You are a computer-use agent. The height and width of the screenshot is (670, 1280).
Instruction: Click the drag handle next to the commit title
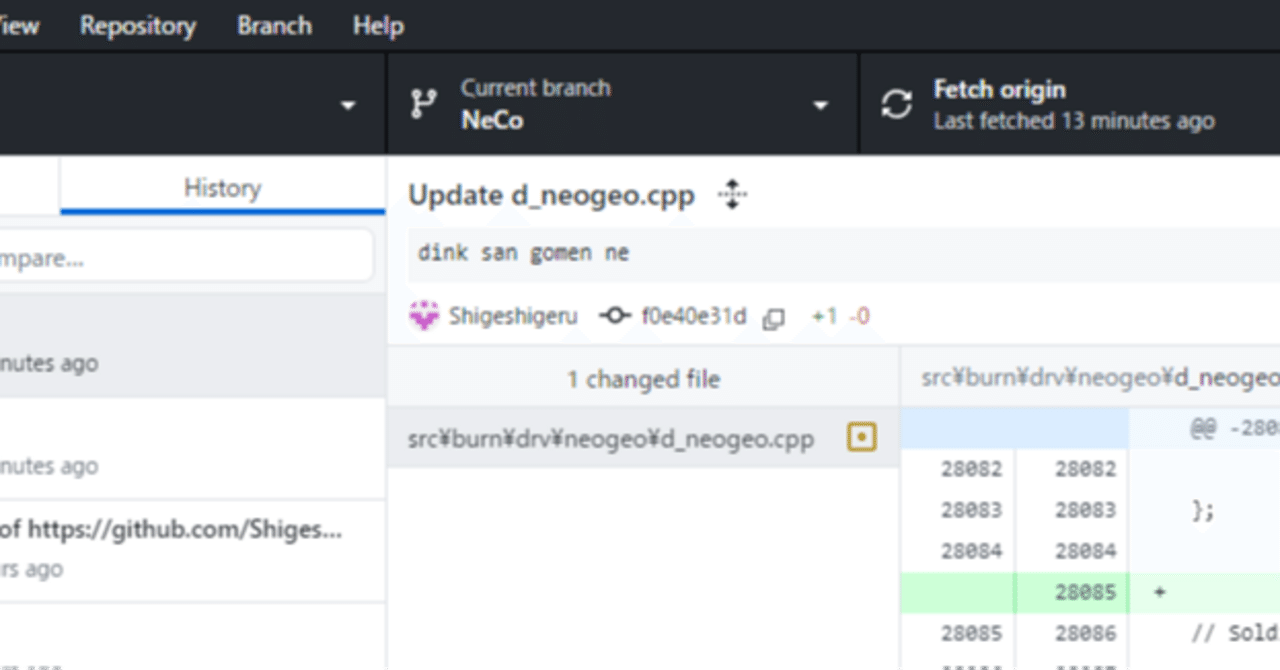(732, 196)
